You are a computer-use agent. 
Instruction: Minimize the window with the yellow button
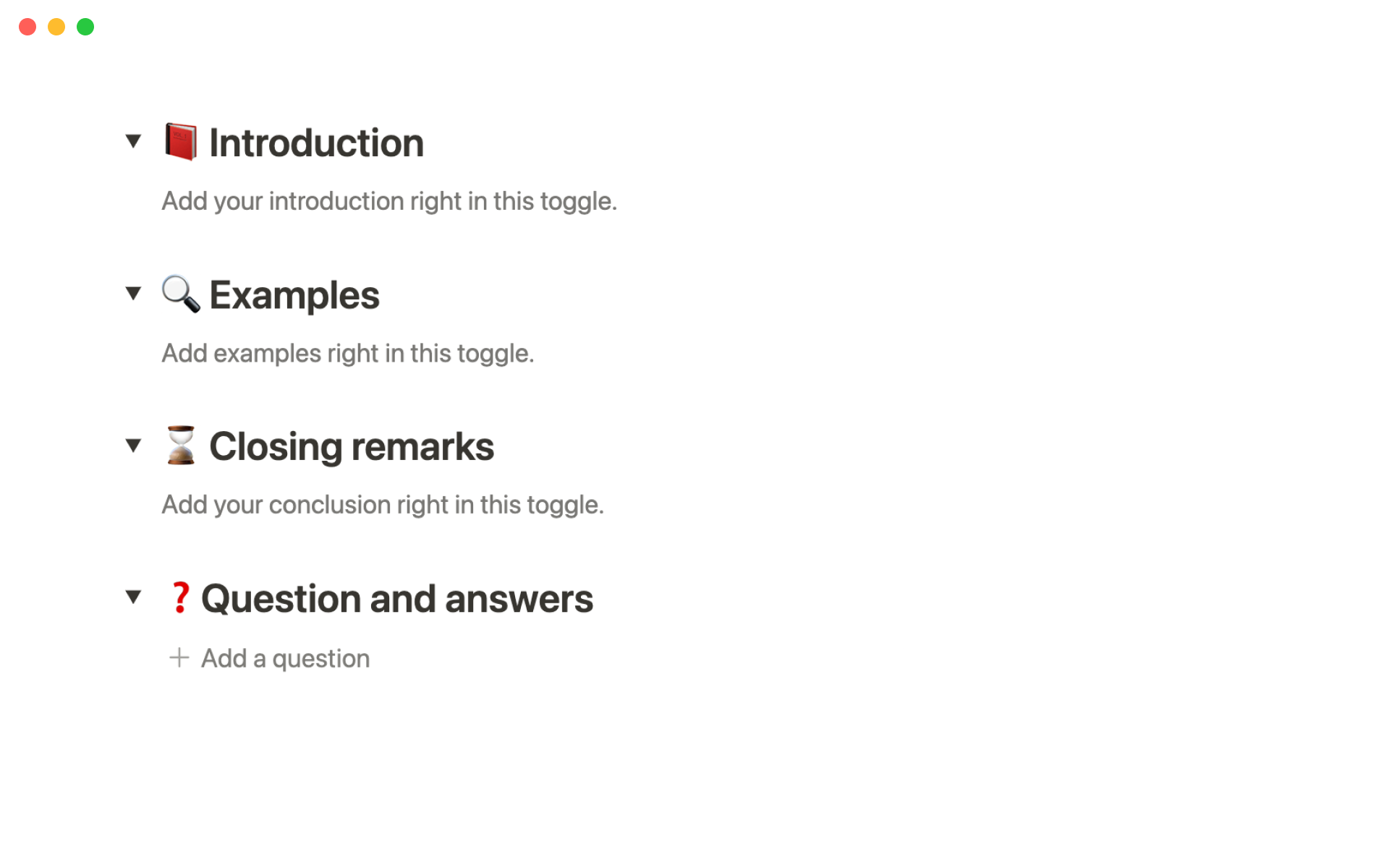(56, 27)
